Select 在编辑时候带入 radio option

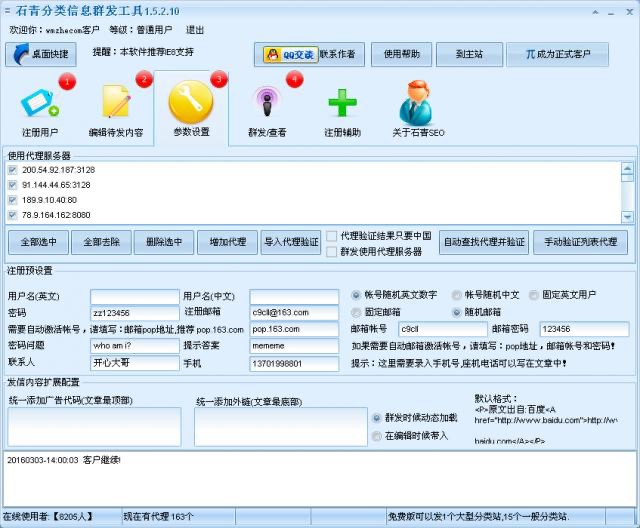point(376,436)
